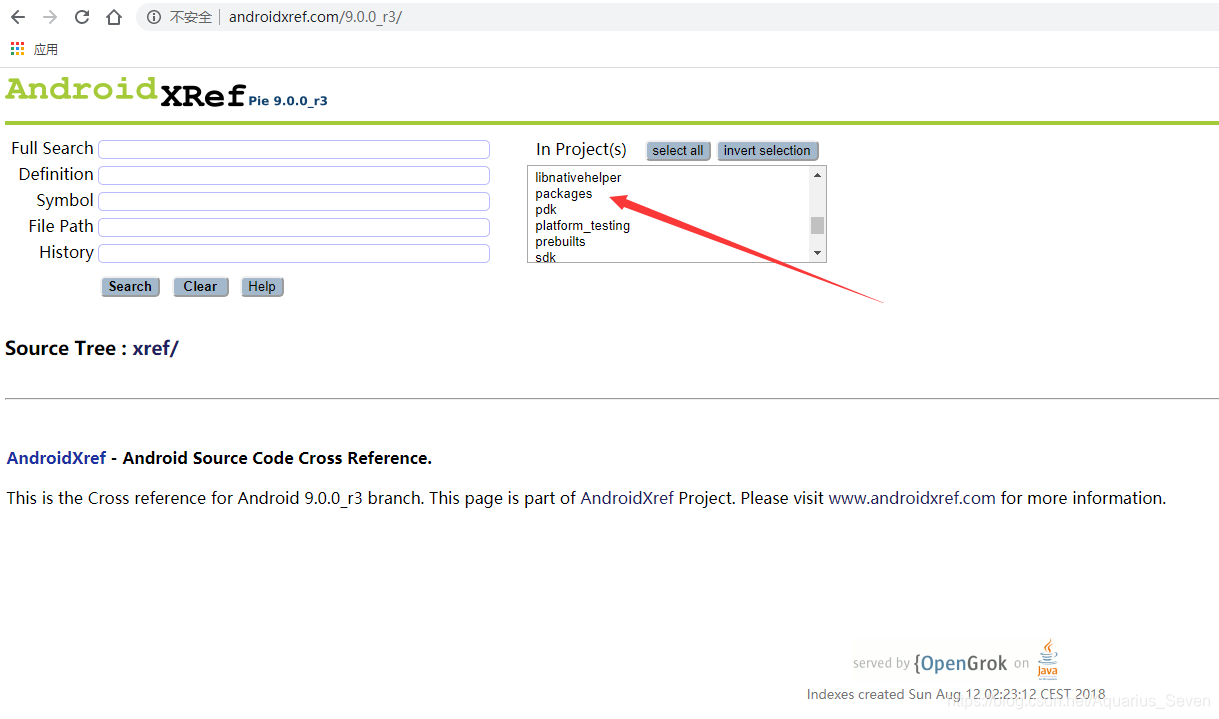Reset fields with the Clear button
This screenshot has width=1219, height=719.
pos(200,287)
